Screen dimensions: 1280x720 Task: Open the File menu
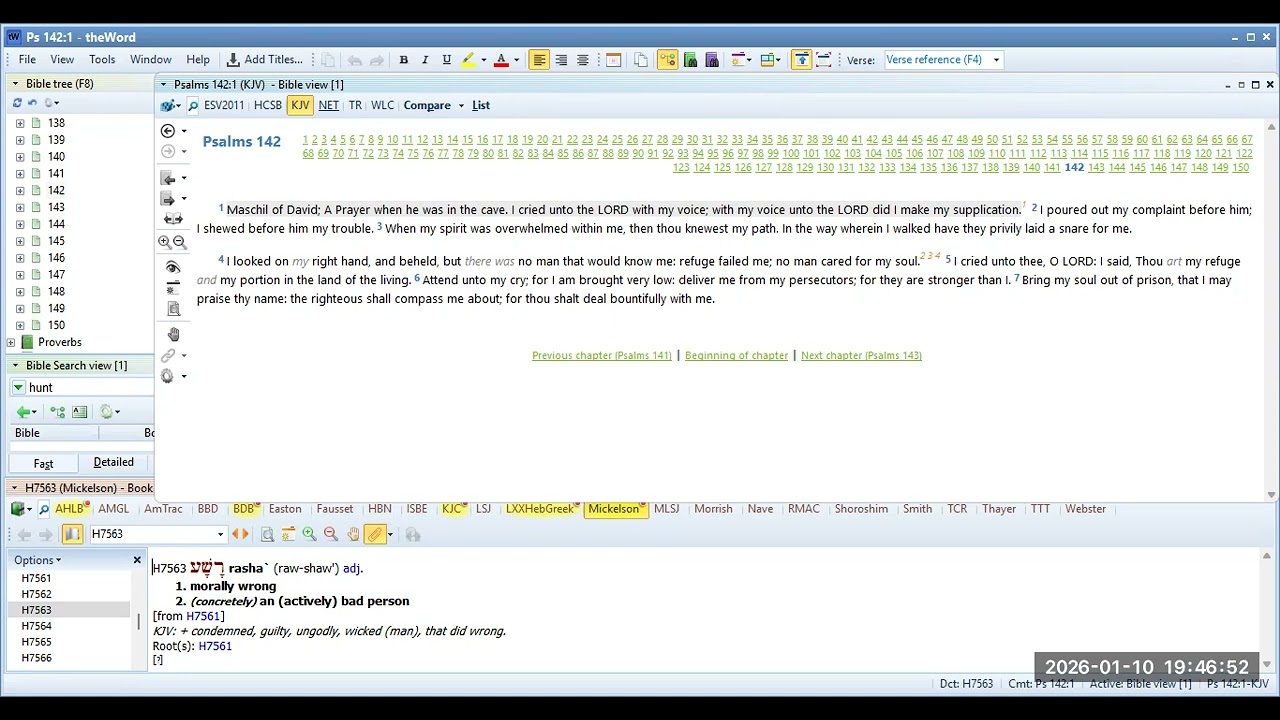tap(27, 60)
